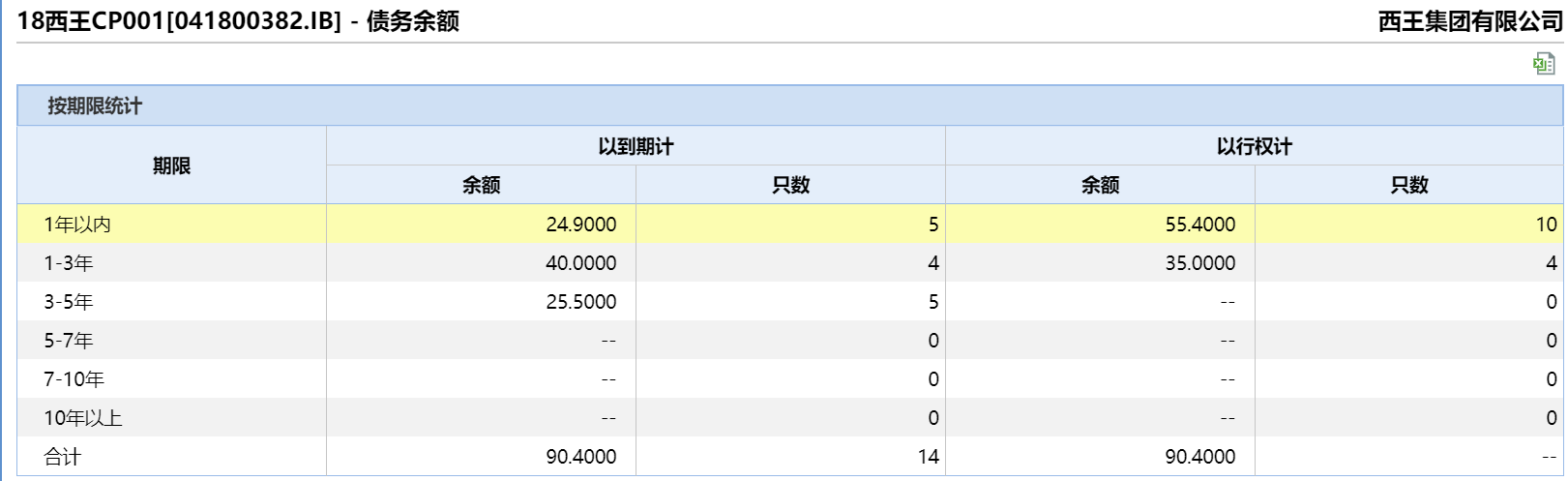Click 余额 header under 以行权计
Image resolution: width=1568 pixels, height=481 pixels.
1100,185
